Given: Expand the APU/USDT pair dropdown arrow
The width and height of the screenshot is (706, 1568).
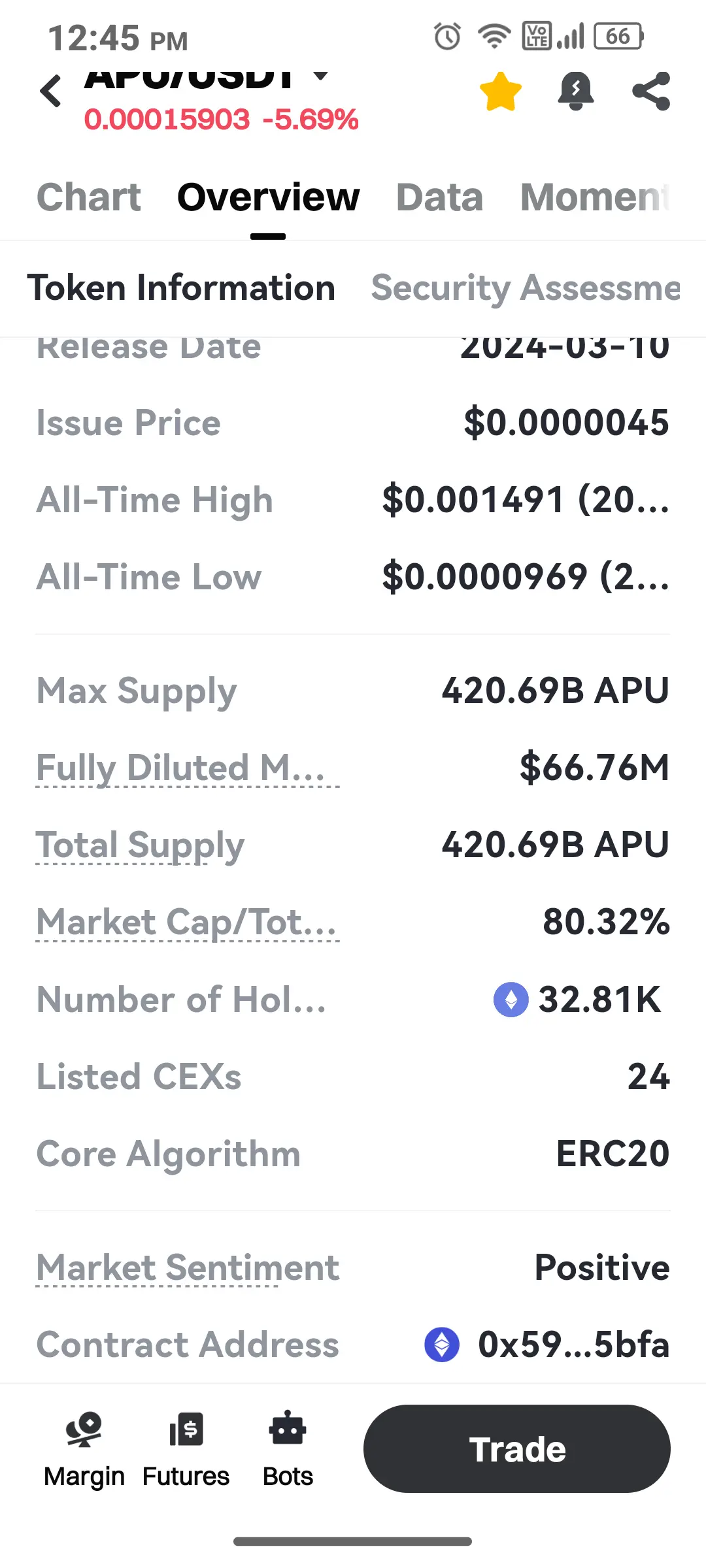Looking at the screenshot, I should 320,75.
